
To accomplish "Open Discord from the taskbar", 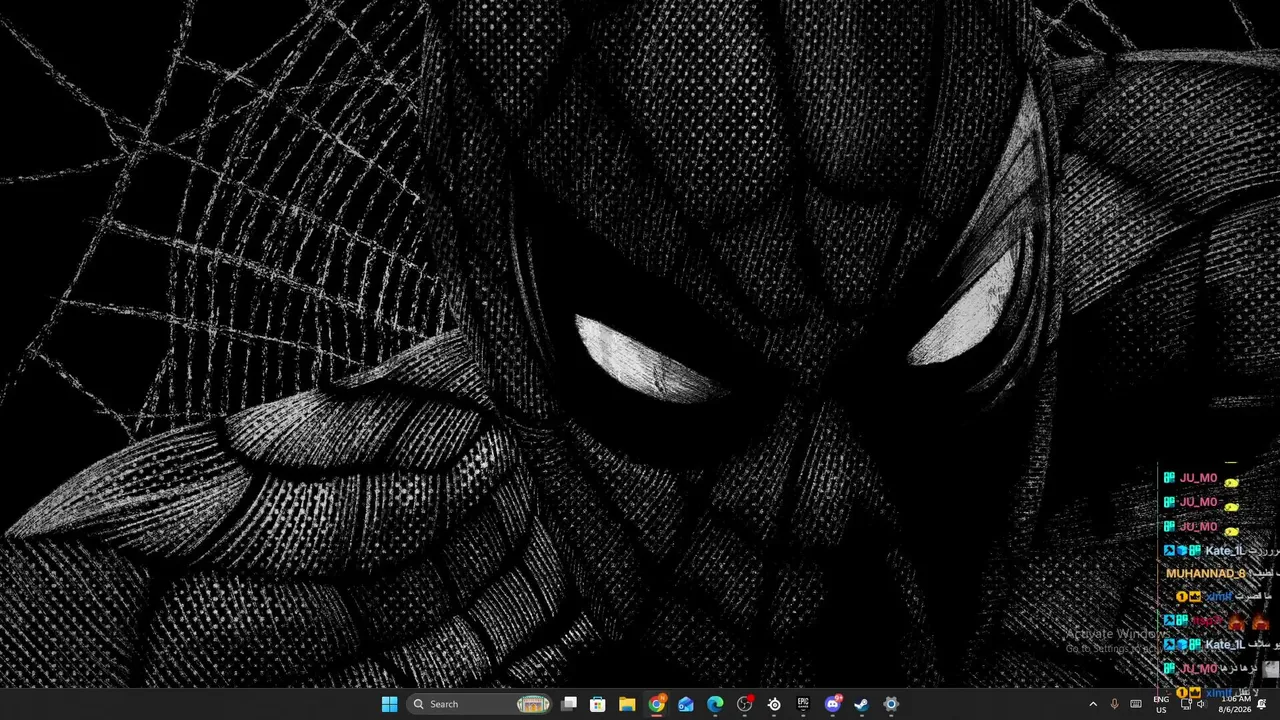I will pos(833,704).
